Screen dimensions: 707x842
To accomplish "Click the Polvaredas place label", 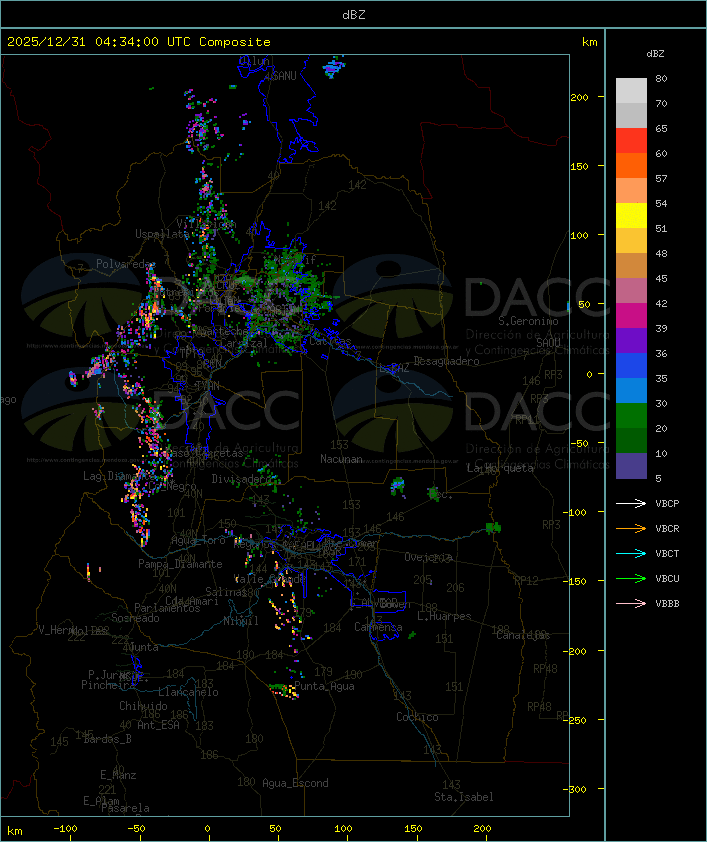I will coord(126,264).
